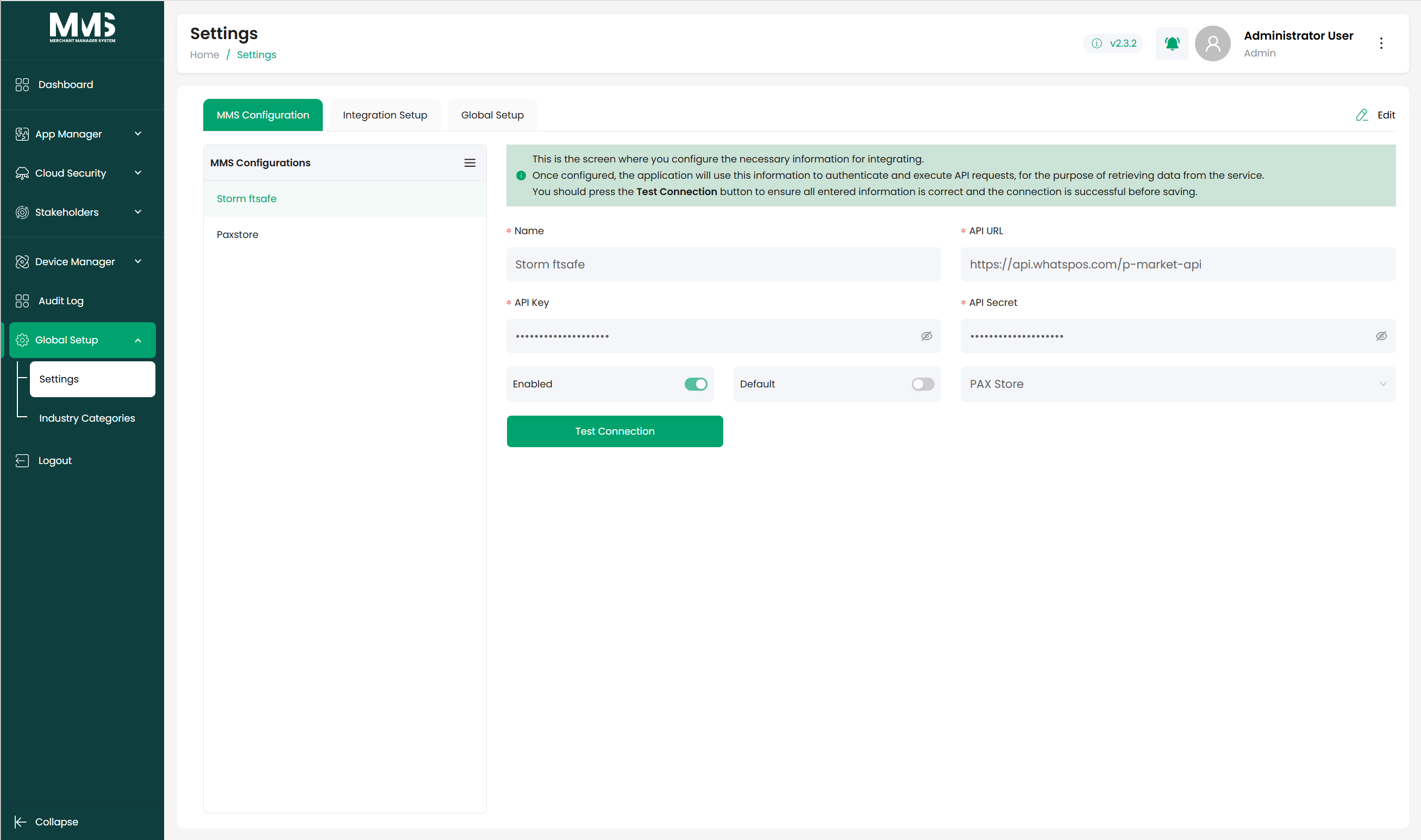Image resolution: width=1421 pixels, height=840 pixels.
Task: Expand the Cloud Security chevron
Action: (137, 173)
